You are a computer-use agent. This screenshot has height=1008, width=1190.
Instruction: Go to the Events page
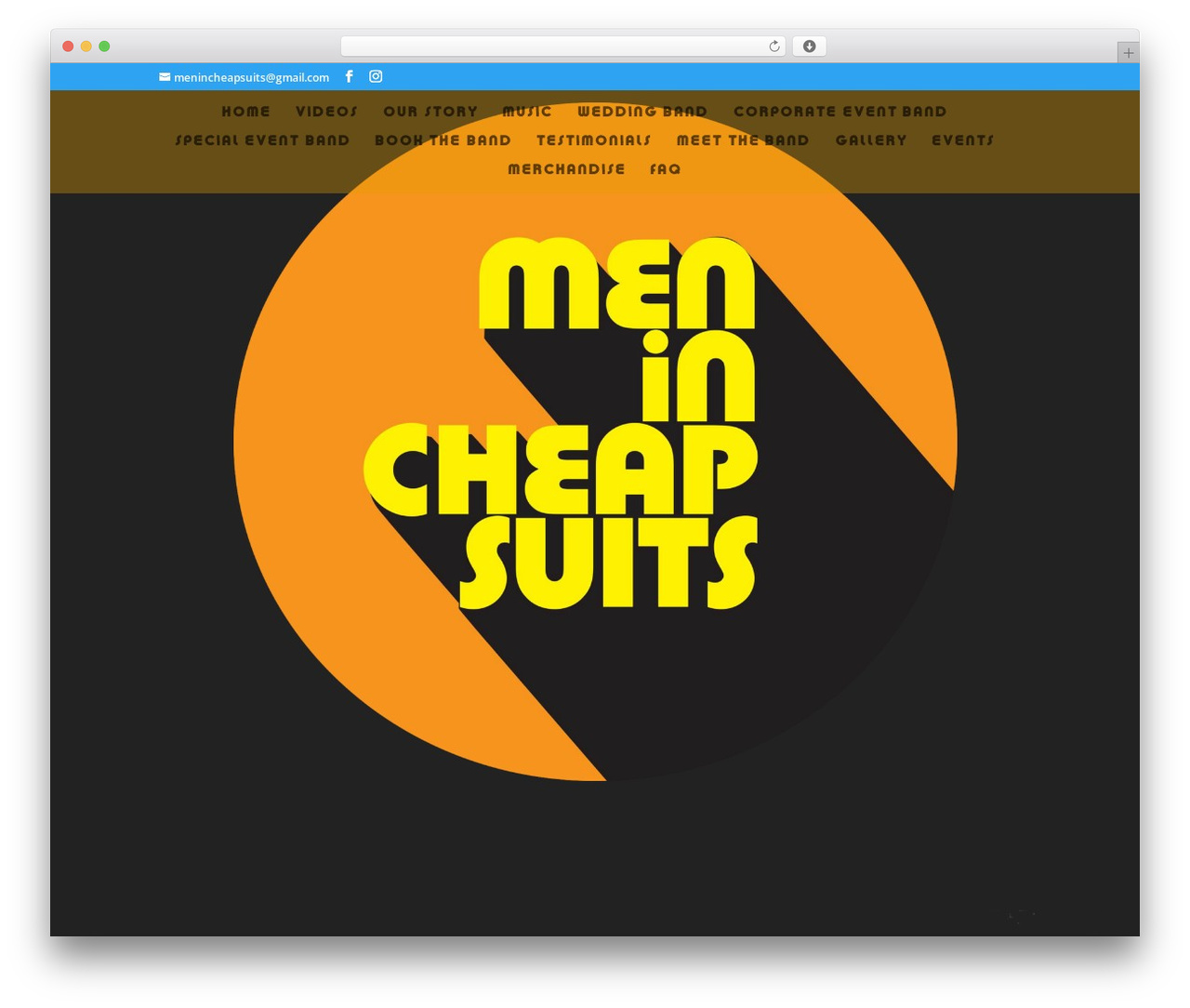963,140
